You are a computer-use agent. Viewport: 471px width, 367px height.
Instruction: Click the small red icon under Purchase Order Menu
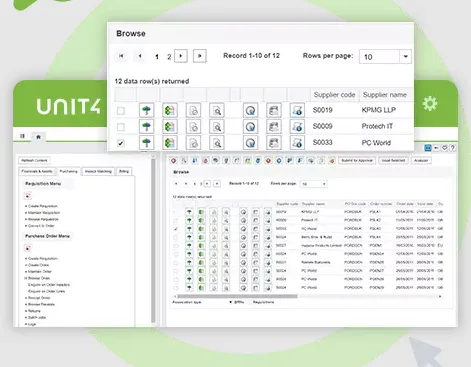(28, 248)
